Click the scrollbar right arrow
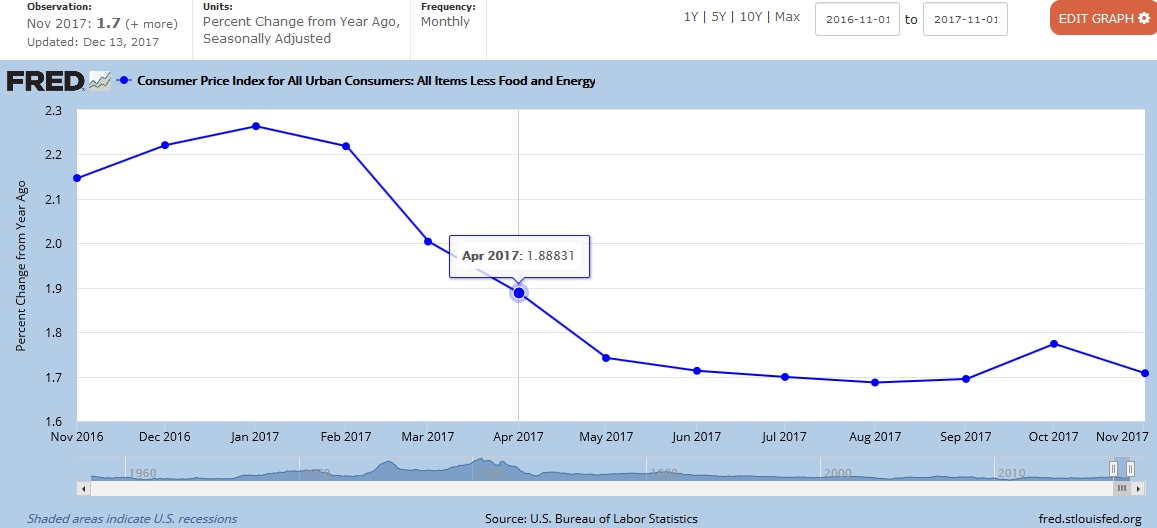The width and height of the screenshot is (1157, 528). tap(1140, 488)
